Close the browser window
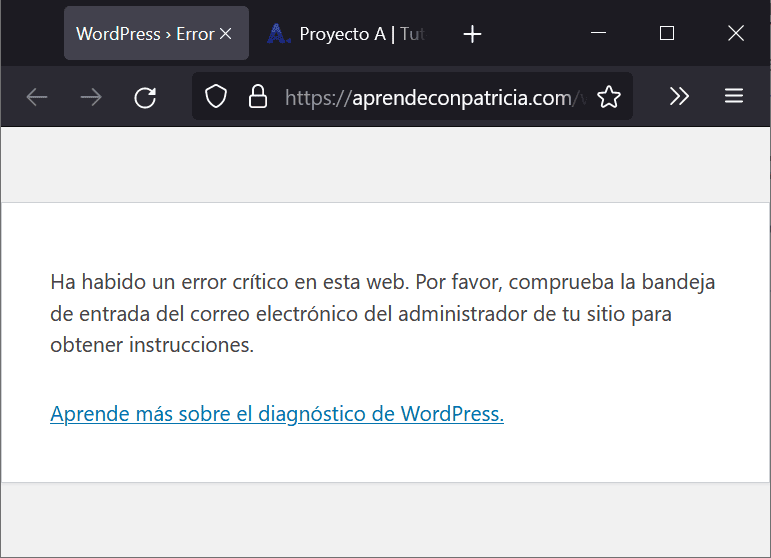771x558 pixels. point(736,33)
